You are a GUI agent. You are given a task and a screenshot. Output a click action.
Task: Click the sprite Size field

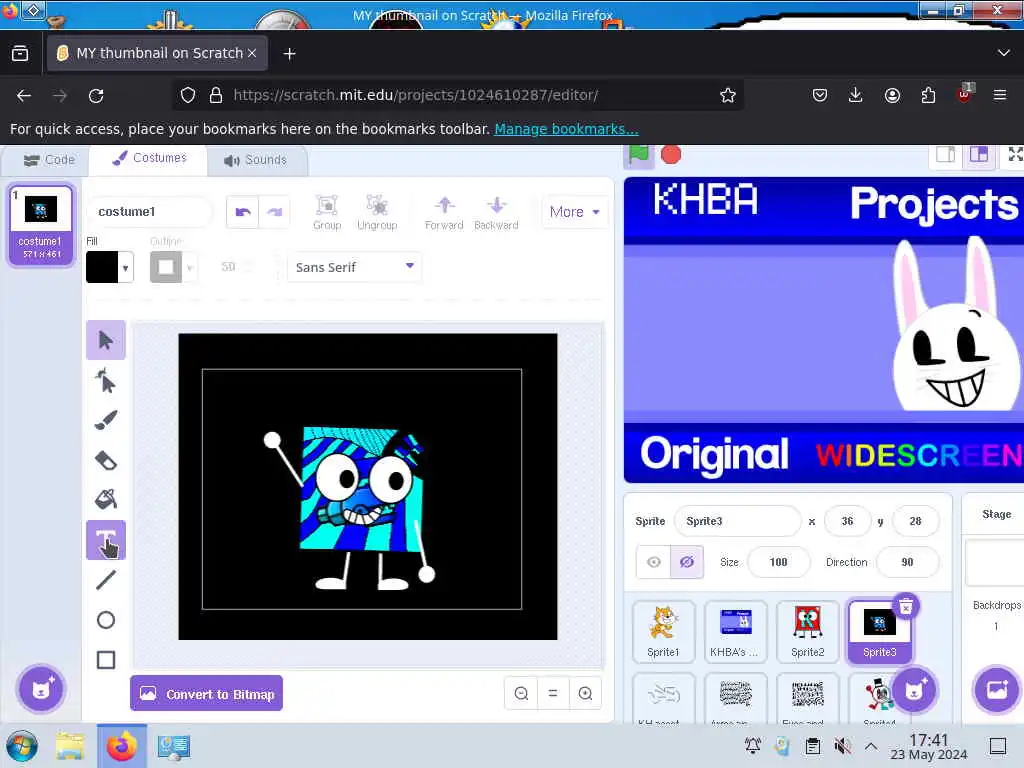coord(778,562)
